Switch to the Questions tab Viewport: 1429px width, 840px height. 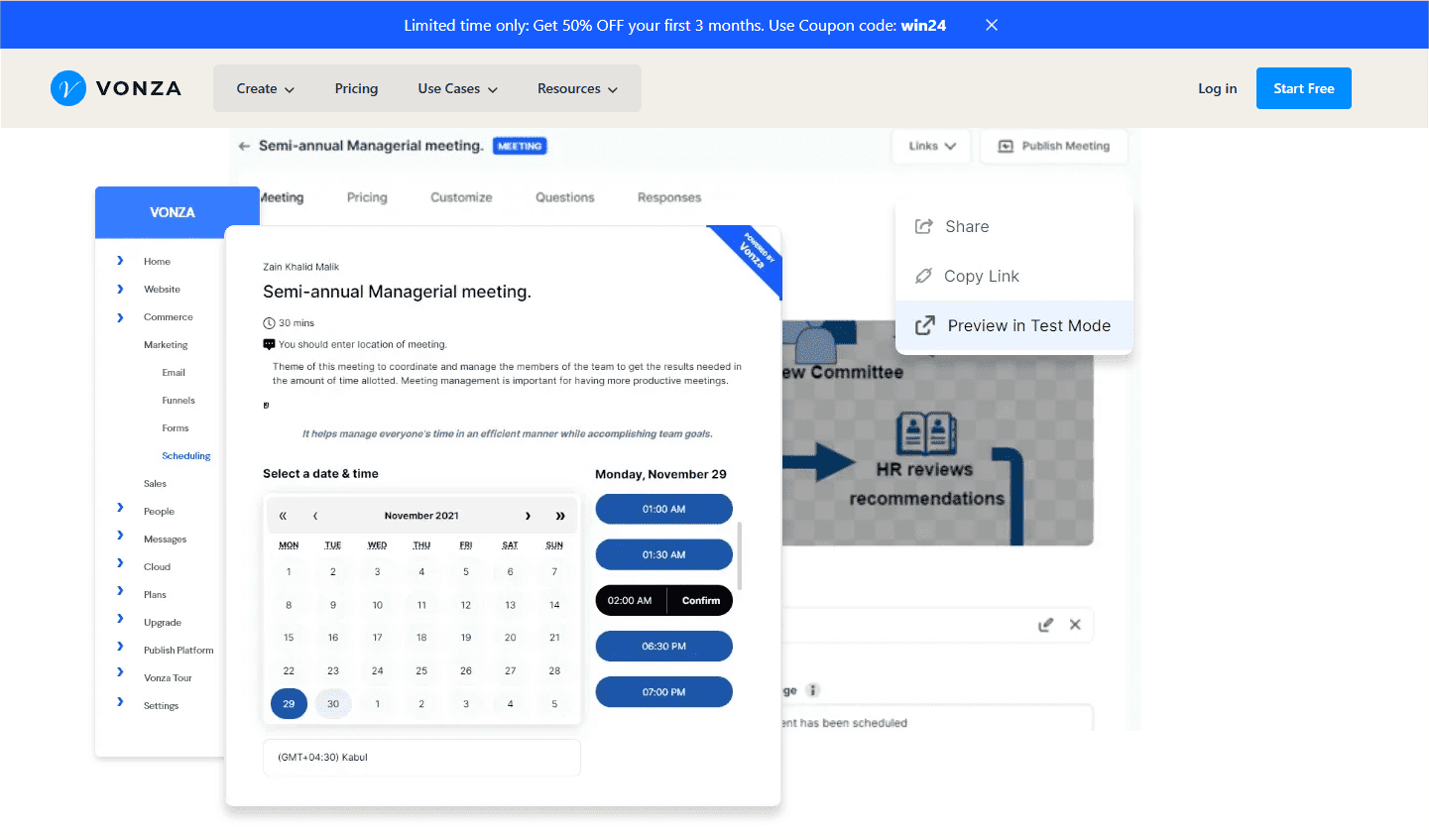click(564, 197)
